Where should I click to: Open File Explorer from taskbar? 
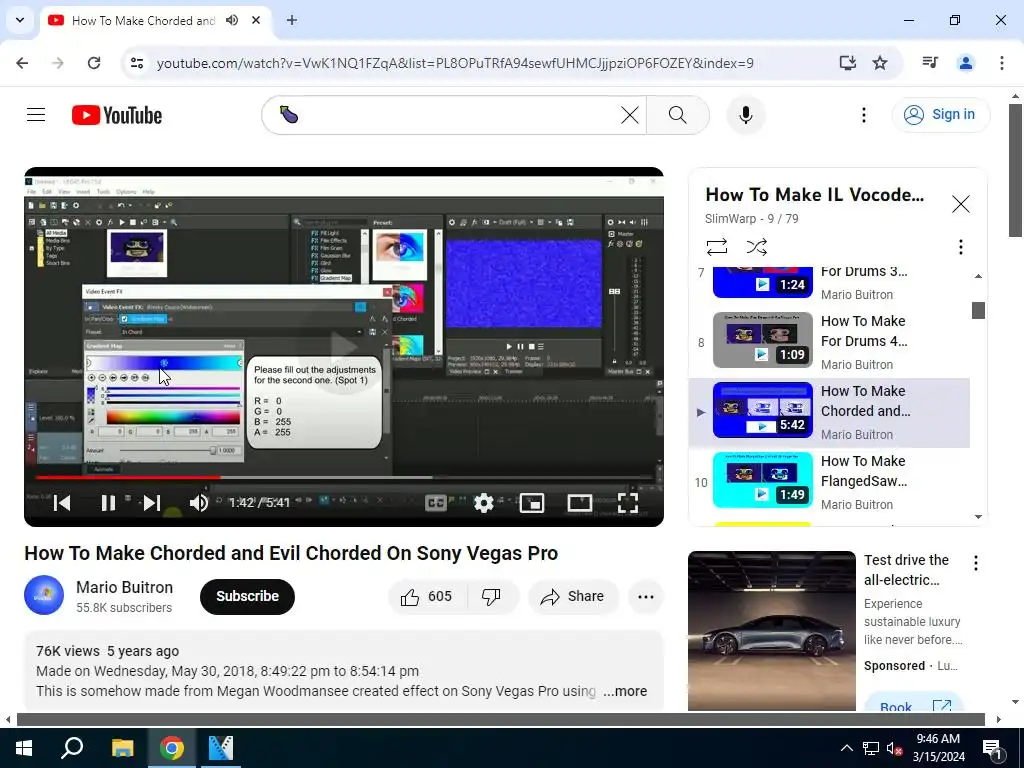coord(122,748)
